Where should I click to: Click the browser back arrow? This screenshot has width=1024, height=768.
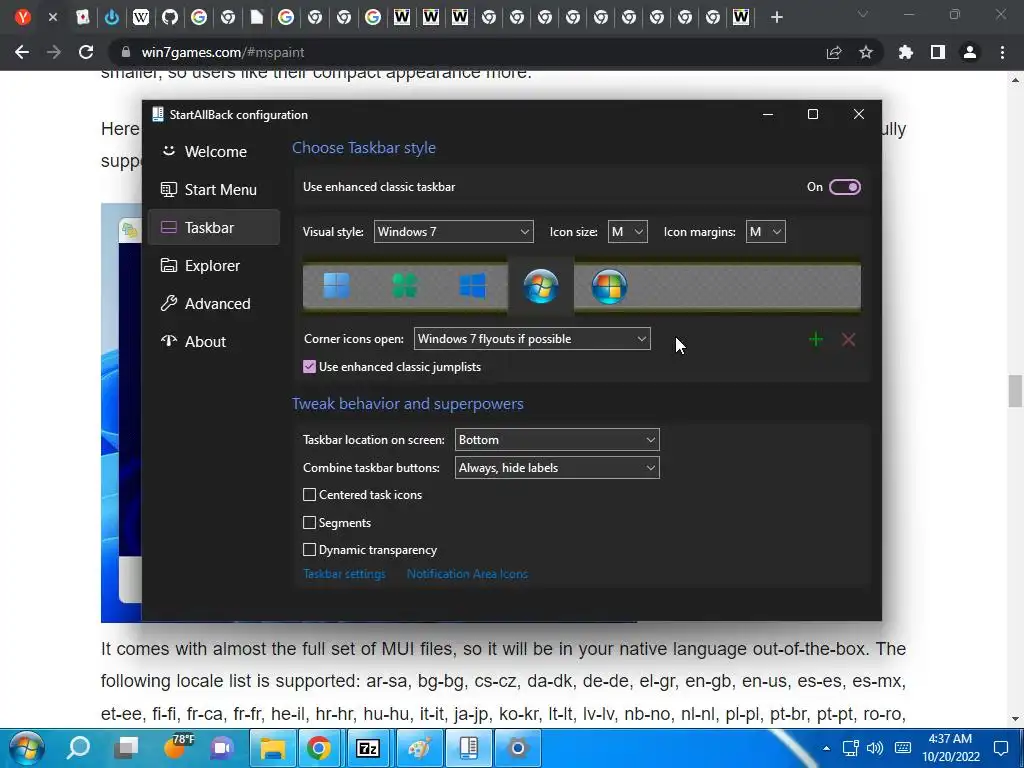pos(22,52)
